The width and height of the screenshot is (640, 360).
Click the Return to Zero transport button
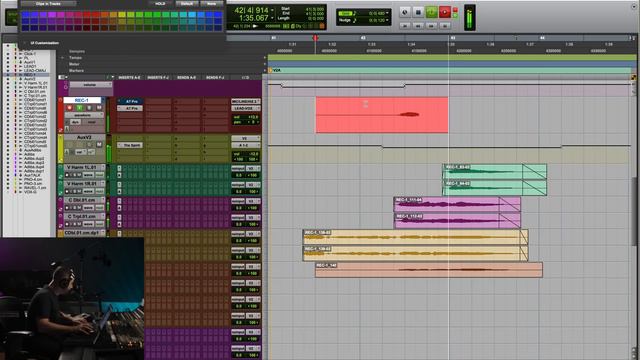(x=404, y=25)
